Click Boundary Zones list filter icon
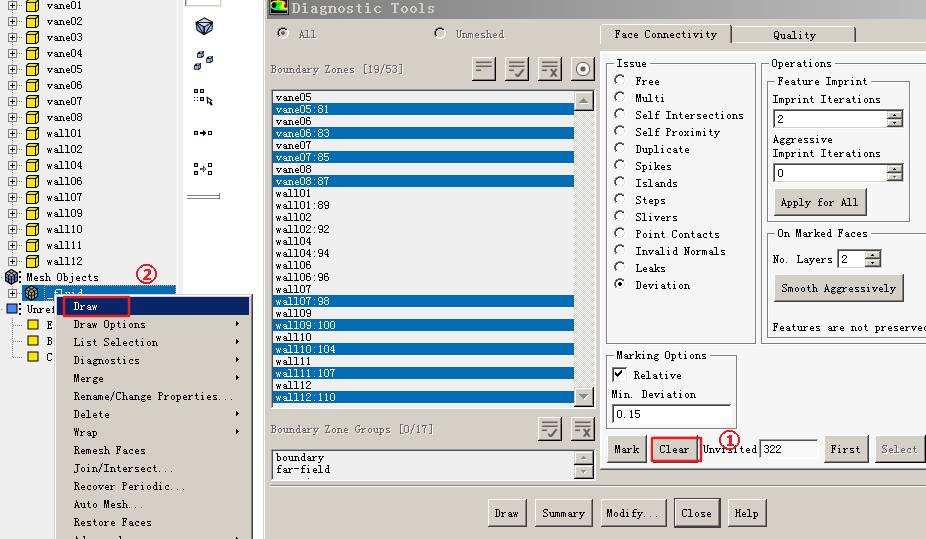The width and height of the screenshot is (926, 539). (x=484, y=69)
